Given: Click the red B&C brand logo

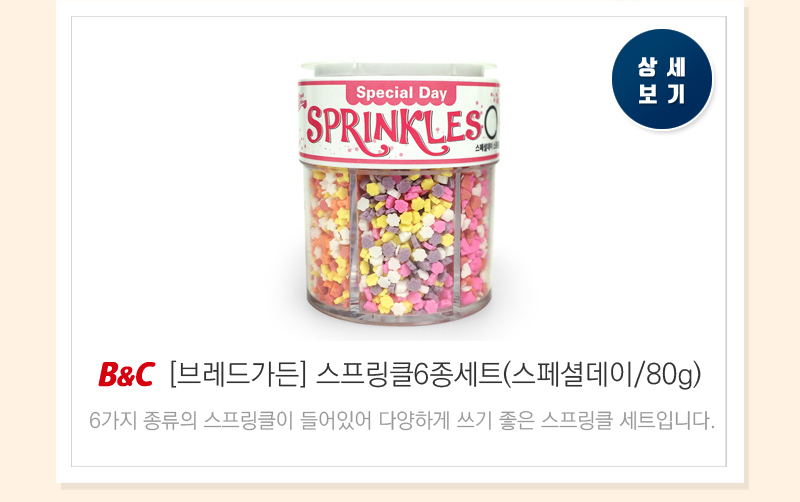Looking at the screenshot, I should tap(126, 375).
